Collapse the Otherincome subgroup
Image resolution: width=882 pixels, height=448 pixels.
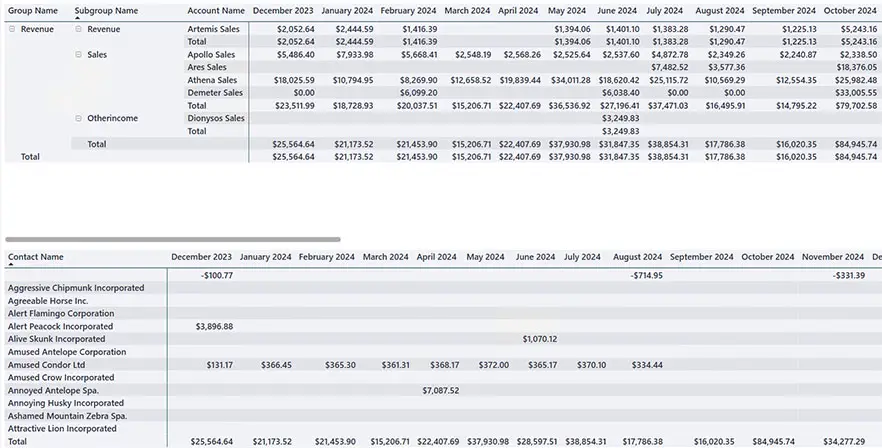pos(78,118)
